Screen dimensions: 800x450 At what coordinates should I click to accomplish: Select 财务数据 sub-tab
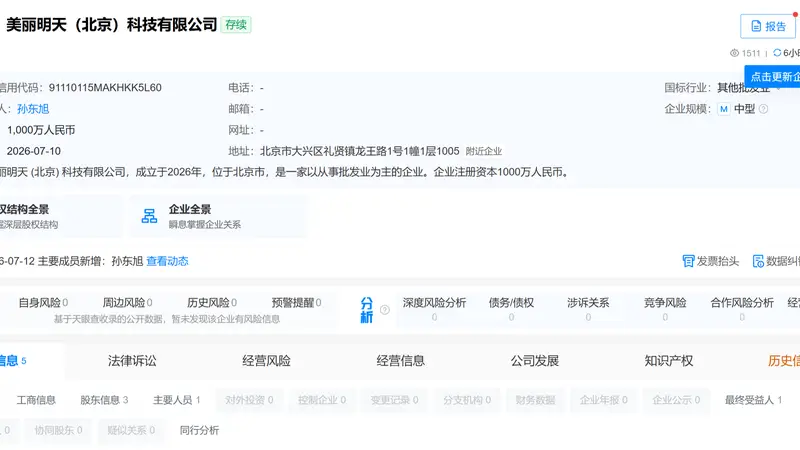tap(535, 400)
